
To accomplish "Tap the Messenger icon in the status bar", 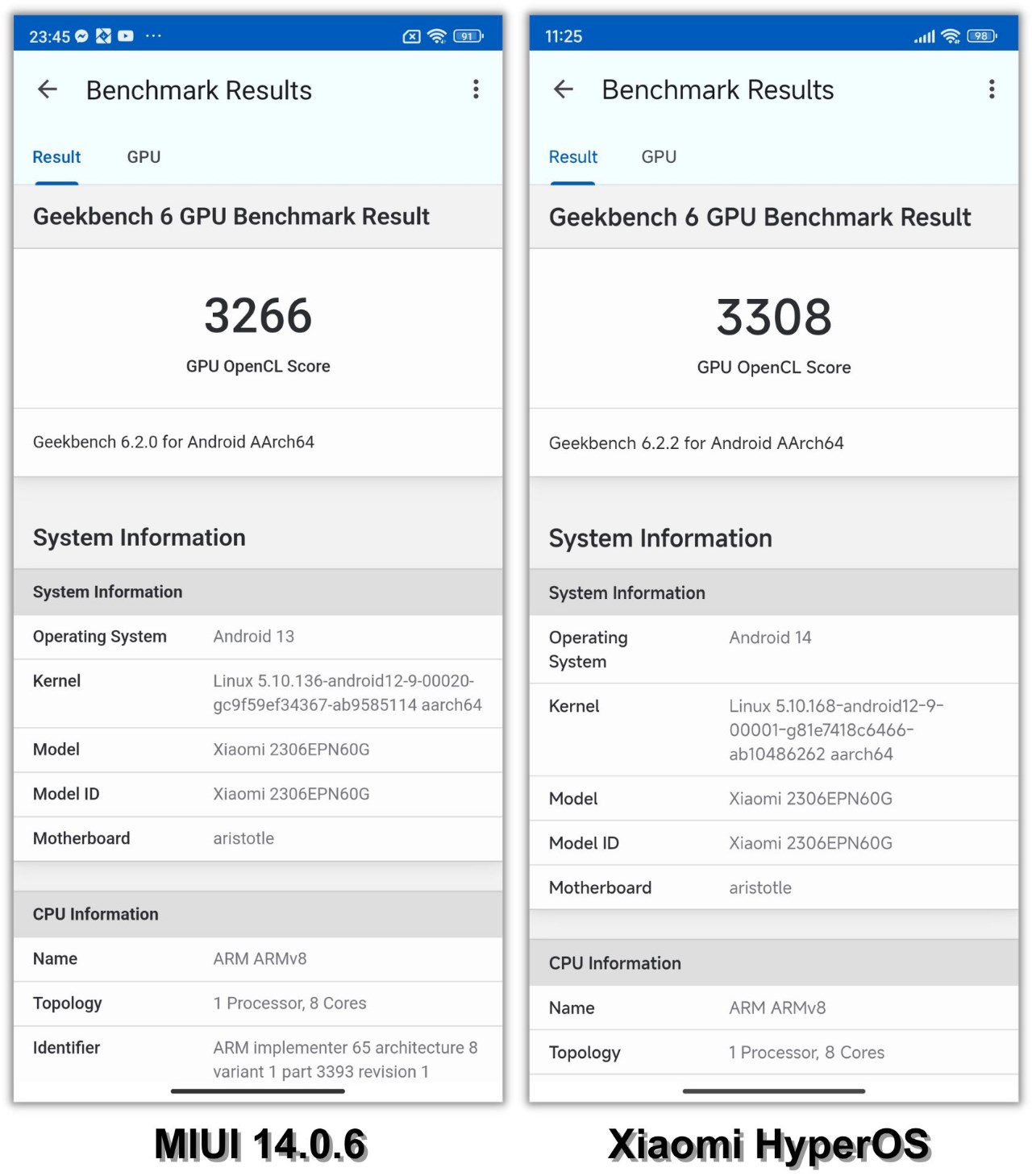I will (x=83, y=35).
